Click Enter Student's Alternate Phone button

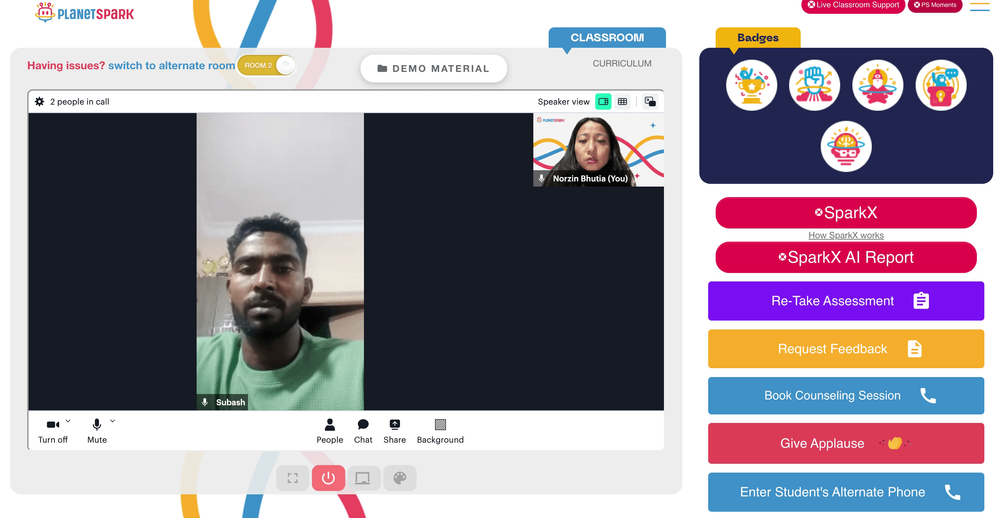(846, 492)
